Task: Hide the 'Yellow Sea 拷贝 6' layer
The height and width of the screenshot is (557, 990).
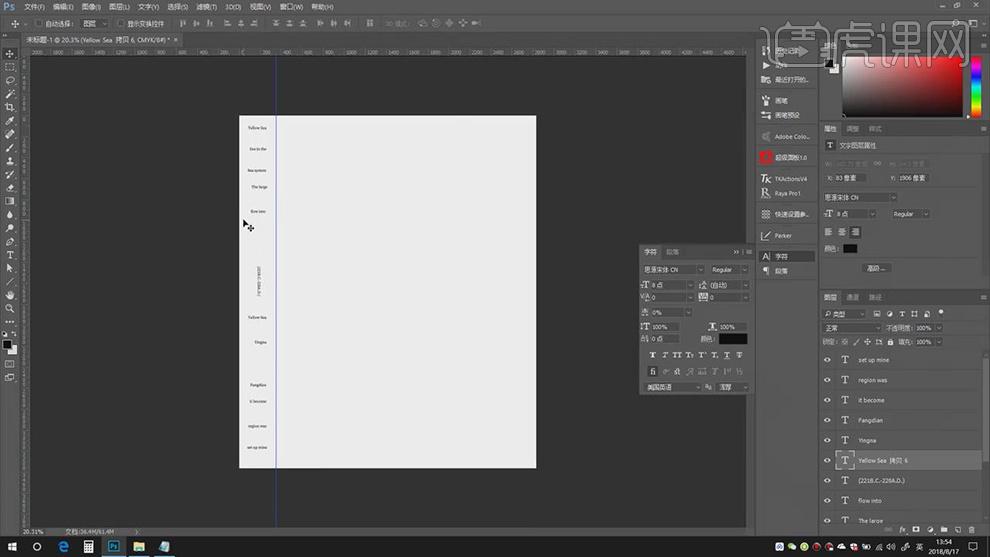Action: tap(827, 460)
